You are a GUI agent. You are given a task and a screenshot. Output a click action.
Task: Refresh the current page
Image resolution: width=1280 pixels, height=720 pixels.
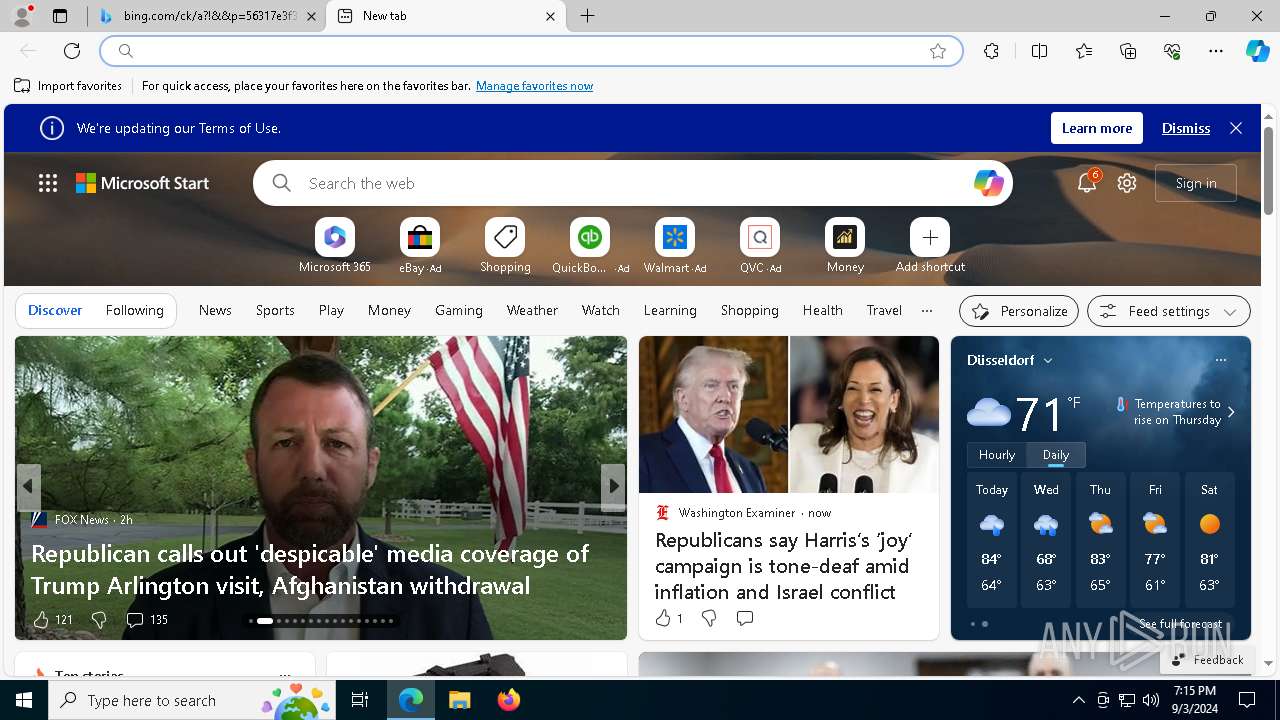[72, 51]
